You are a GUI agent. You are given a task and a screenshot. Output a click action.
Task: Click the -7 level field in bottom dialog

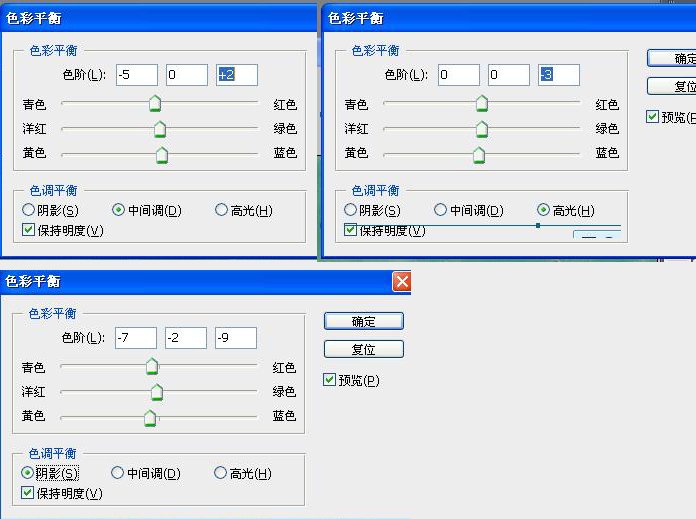click(136, 338)
